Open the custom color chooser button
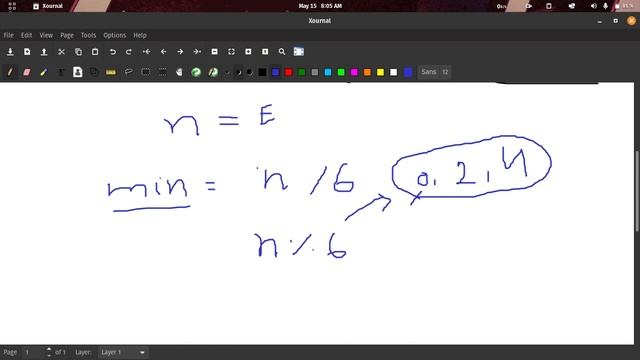The image size is (640, 360). (x=408, y=72)
